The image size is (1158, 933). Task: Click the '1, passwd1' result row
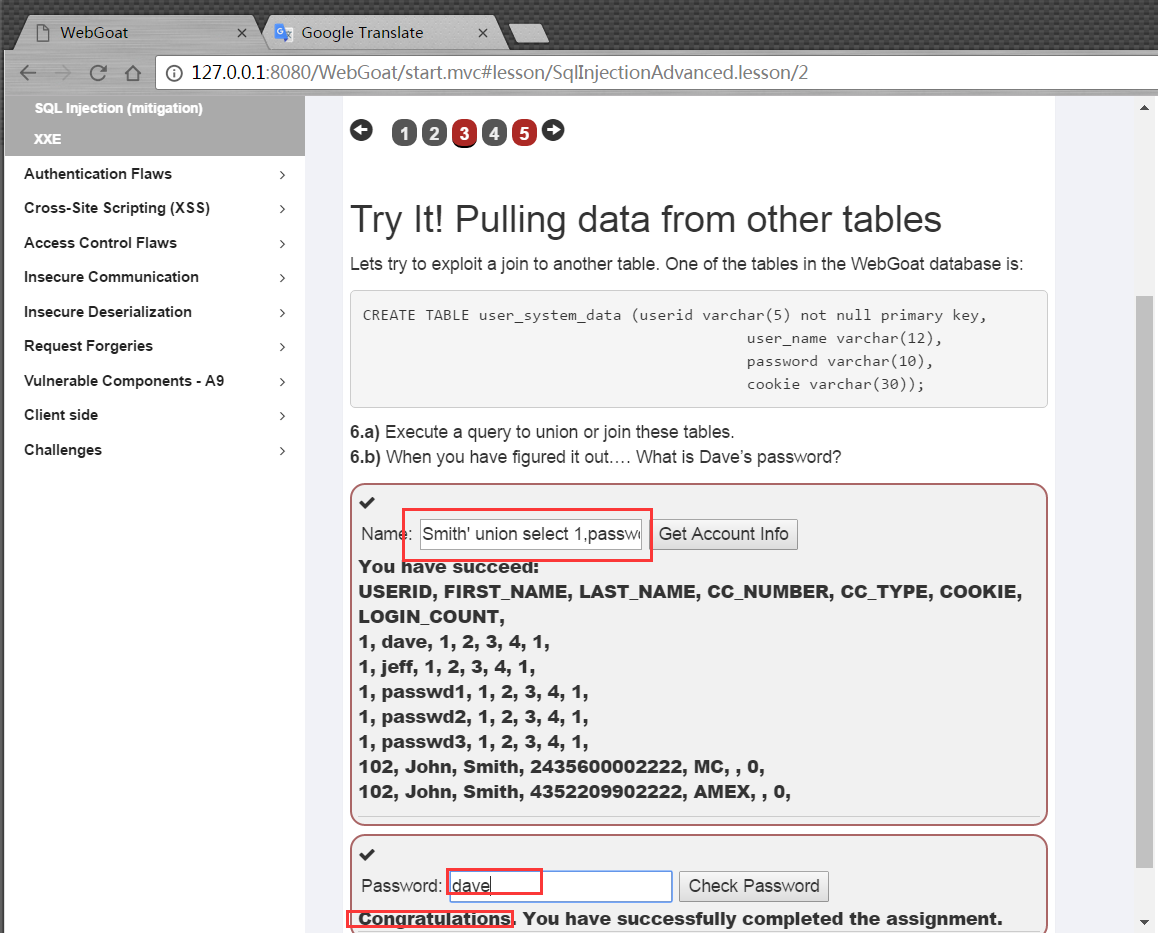473,692
